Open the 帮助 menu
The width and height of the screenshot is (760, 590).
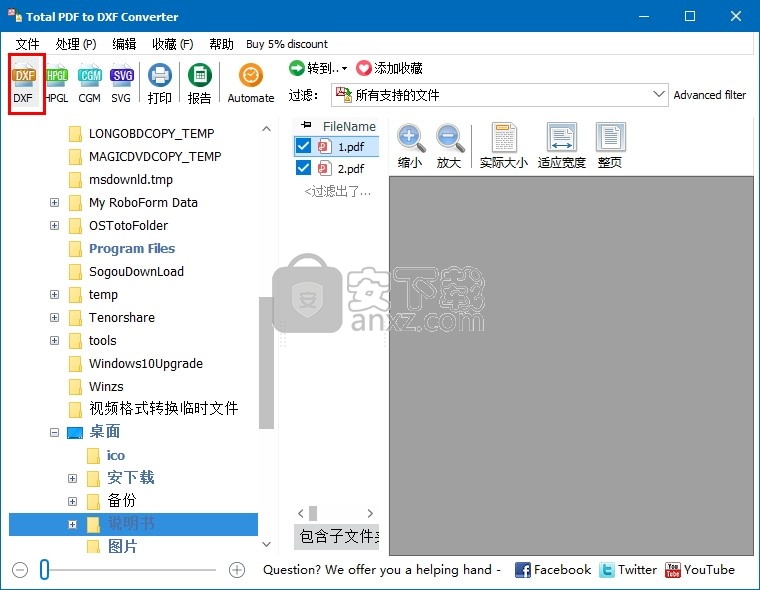point(221,44)
